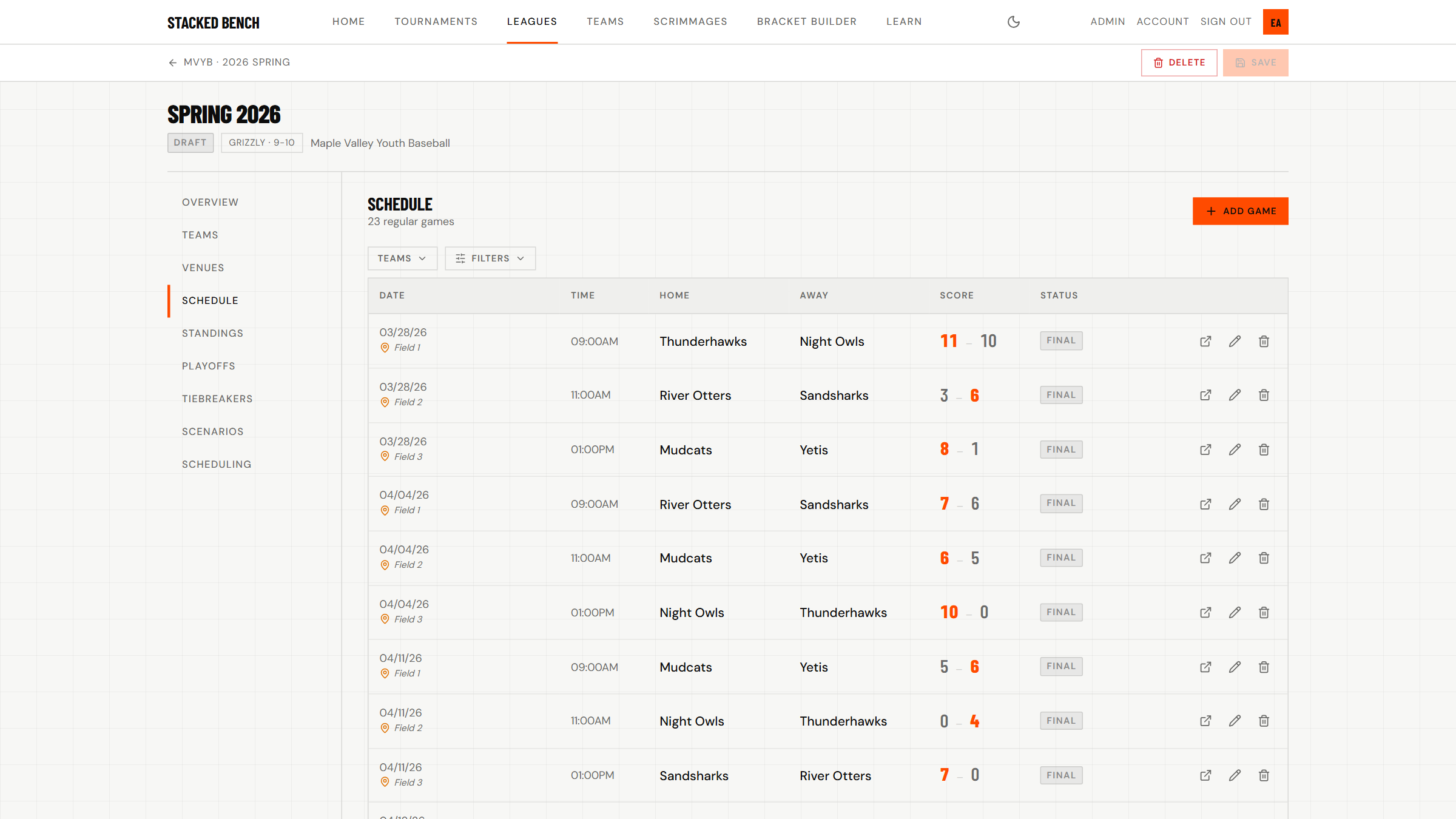Open Scrimmages navigation item
Screen dimensions: 1456x819
pos(690,22)
